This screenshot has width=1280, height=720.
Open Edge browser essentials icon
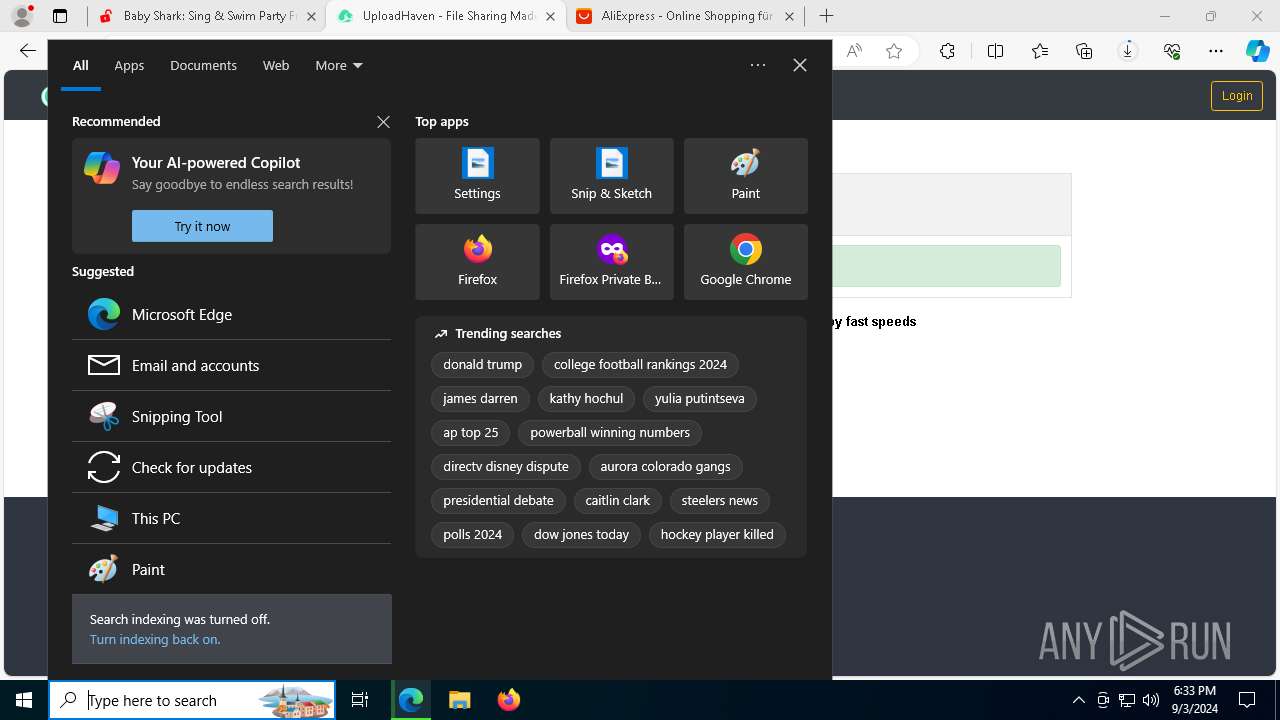coord(1172,51)
